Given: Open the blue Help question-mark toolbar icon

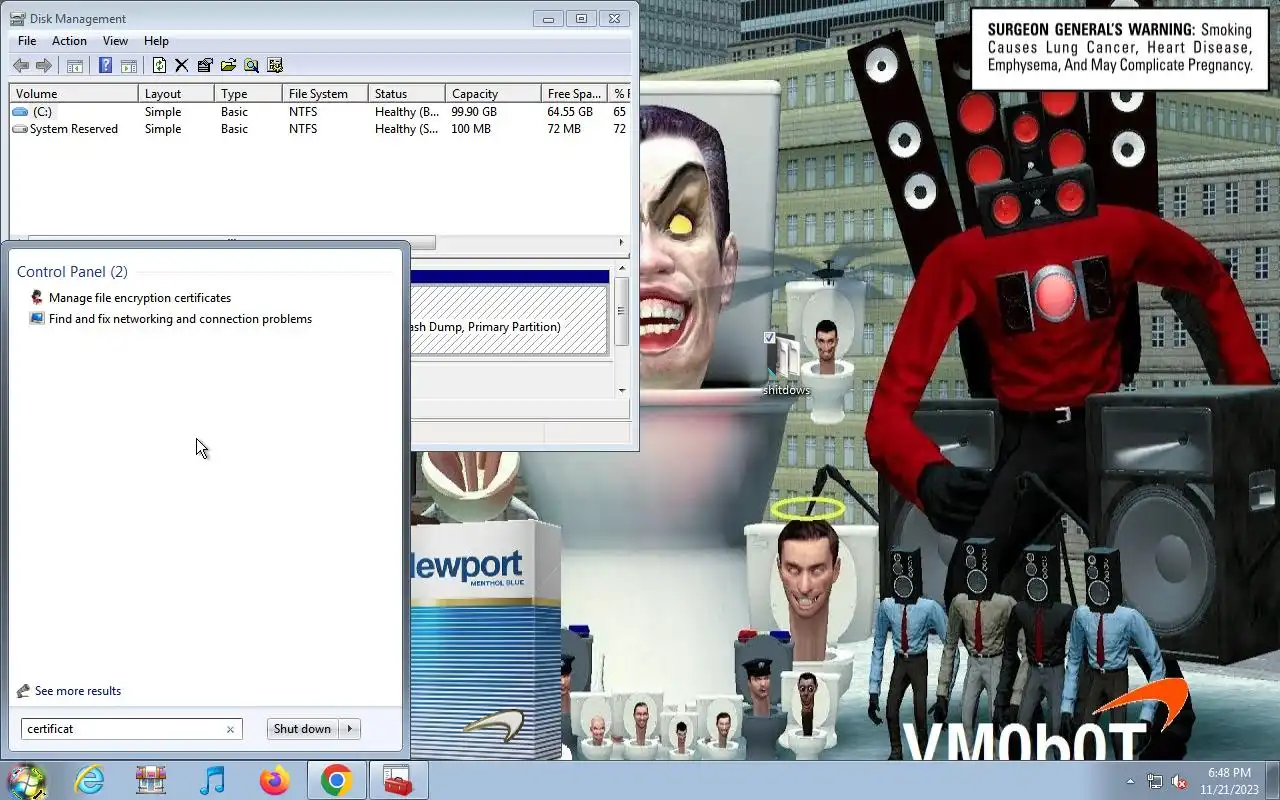Looking at the screenshot, I should pos(105,66).
